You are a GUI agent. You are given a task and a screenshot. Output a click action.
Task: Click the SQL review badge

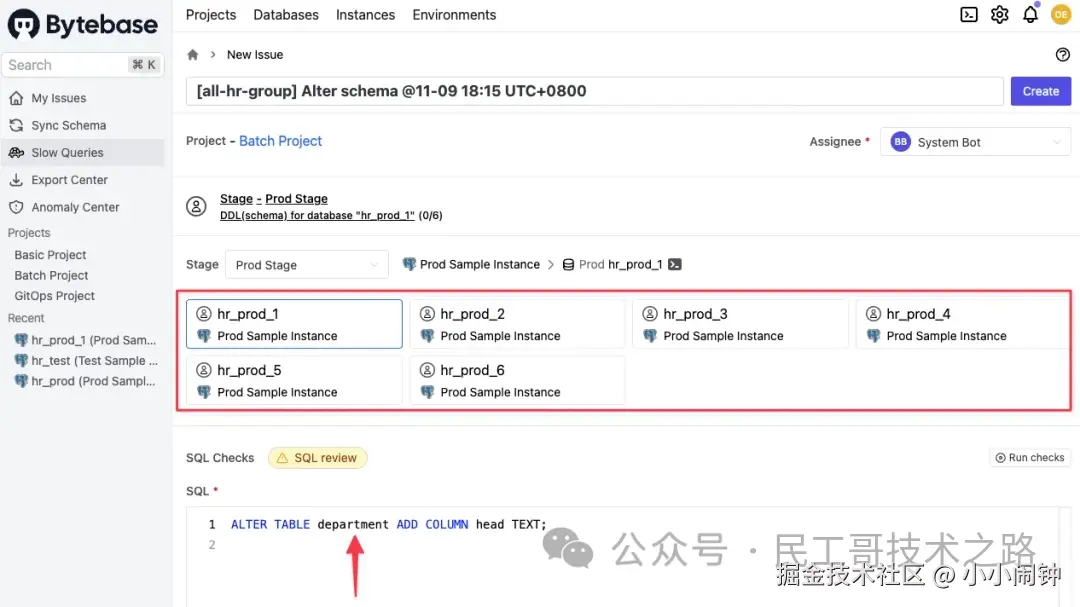pos(318,458)
